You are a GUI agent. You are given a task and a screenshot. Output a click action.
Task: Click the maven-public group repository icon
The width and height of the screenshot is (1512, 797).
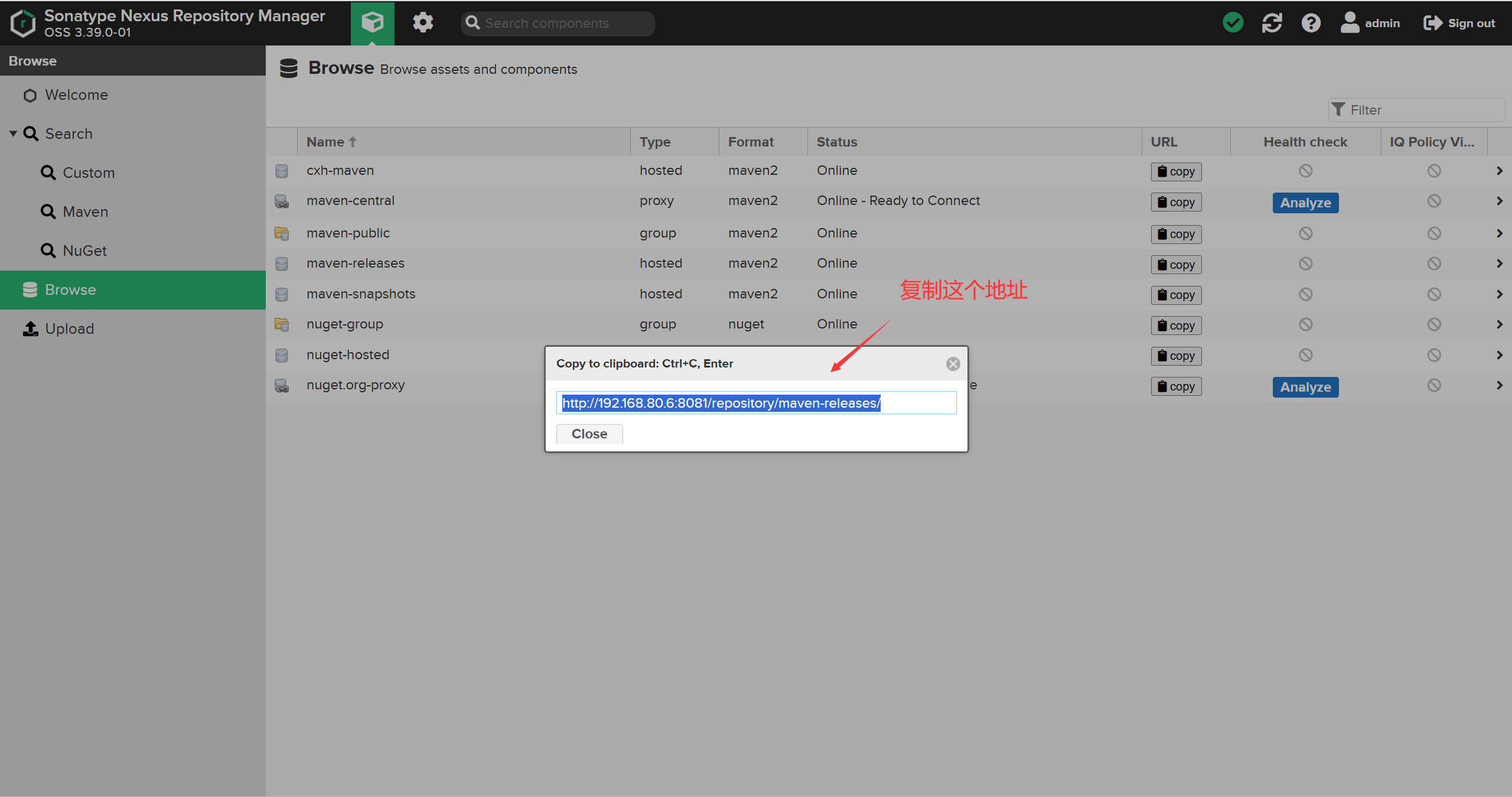[x=282, y=233]
